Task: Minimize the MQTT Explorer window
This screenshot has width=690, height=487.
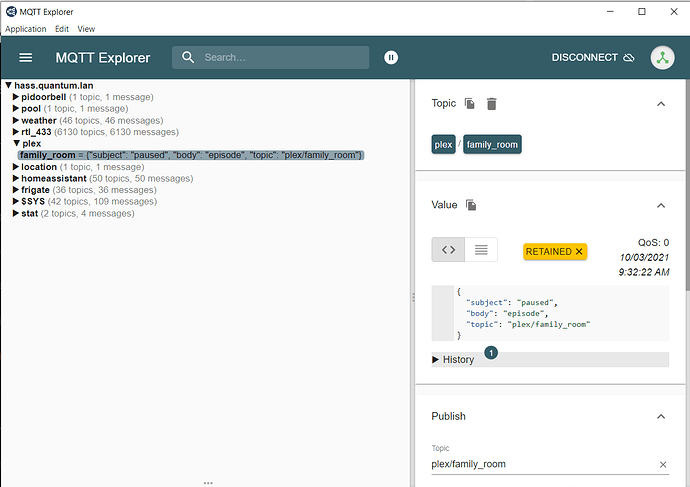Action: coord(610,12)
